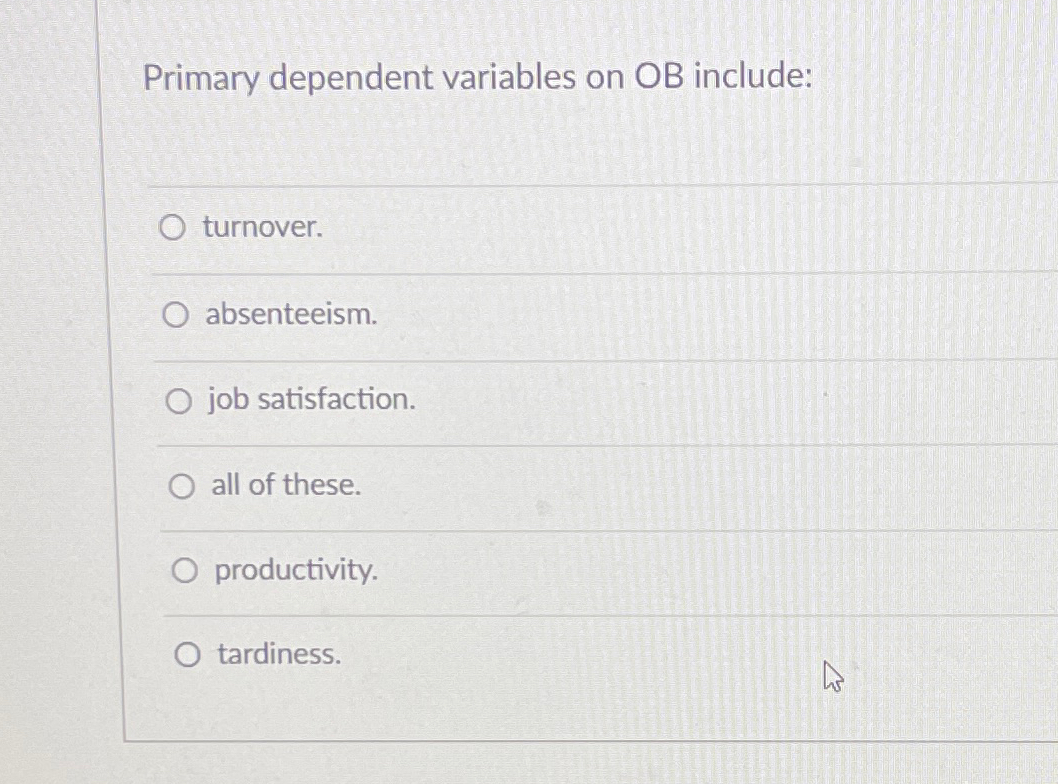Click the answer label reading all of these

(x=285, y=486)
